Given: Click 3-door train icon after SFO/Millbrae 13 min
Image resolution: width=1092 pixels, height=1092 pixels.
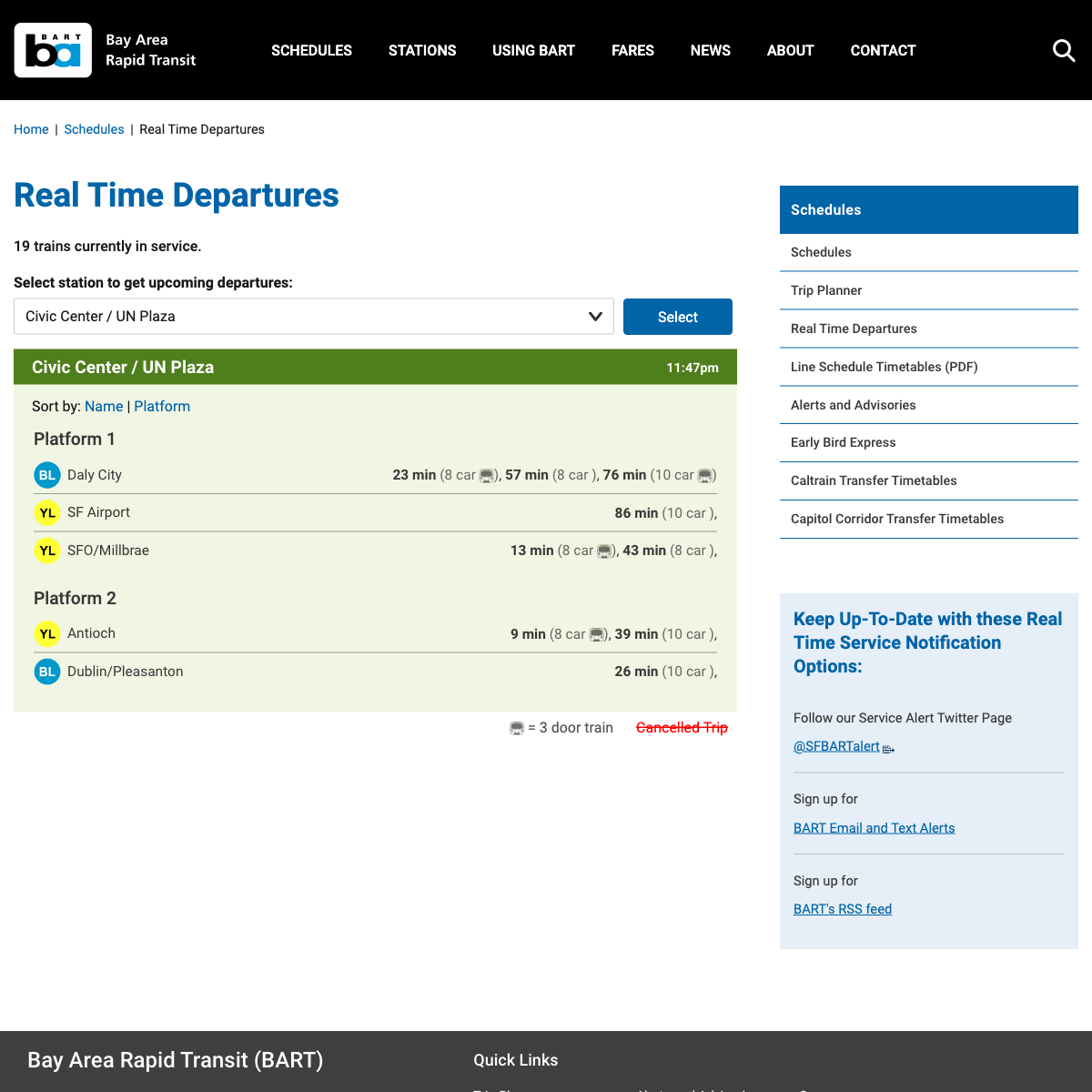Looking at the screenshot, I should [604, 551].
